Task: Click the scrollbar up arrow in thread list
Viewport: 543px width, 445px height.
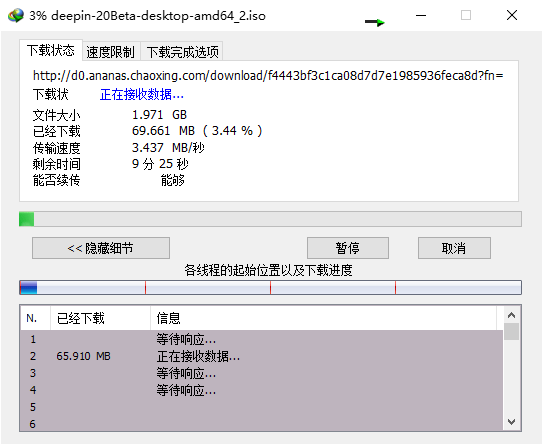Action: (x=511, y=315)
